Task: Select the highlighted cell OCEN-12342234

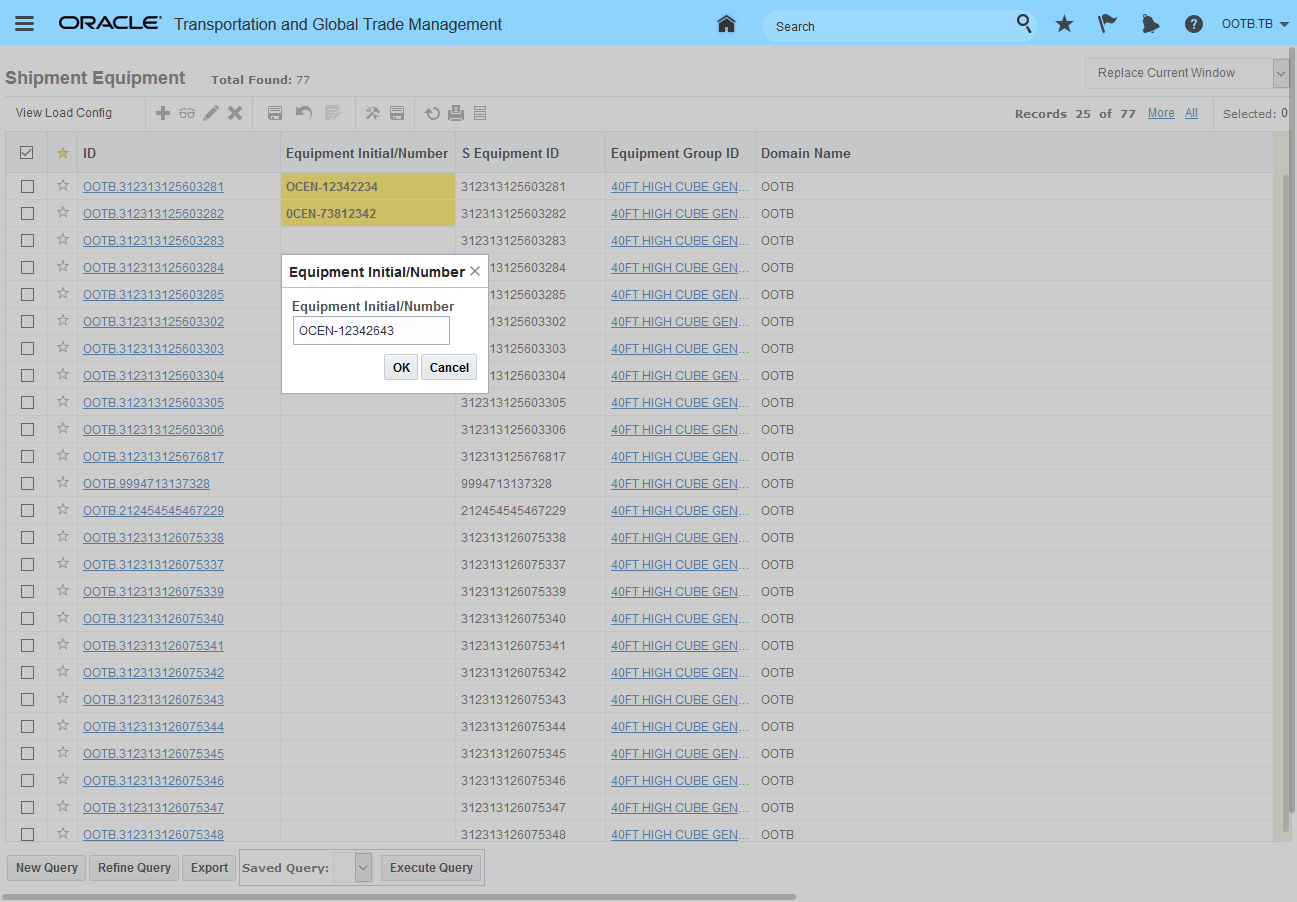Action: (368, 186)
